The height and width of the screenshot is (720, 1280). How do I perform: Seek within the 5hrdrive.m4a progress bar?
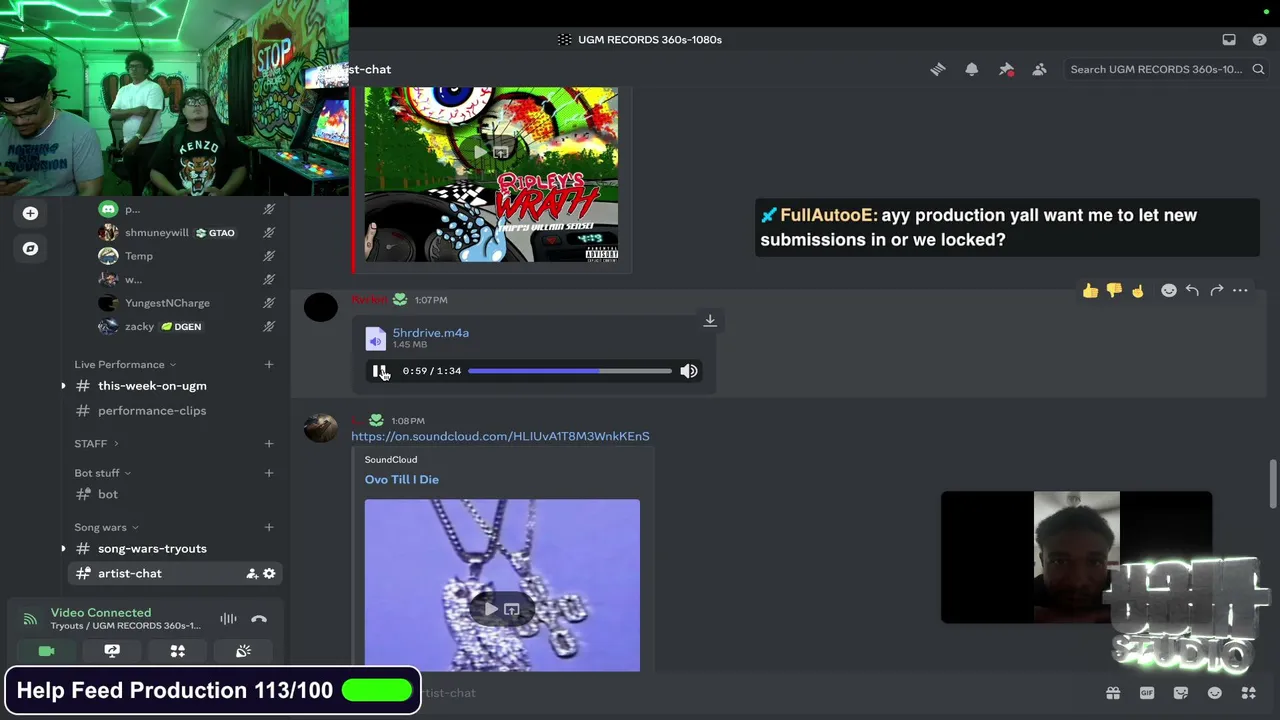(570, 371)
